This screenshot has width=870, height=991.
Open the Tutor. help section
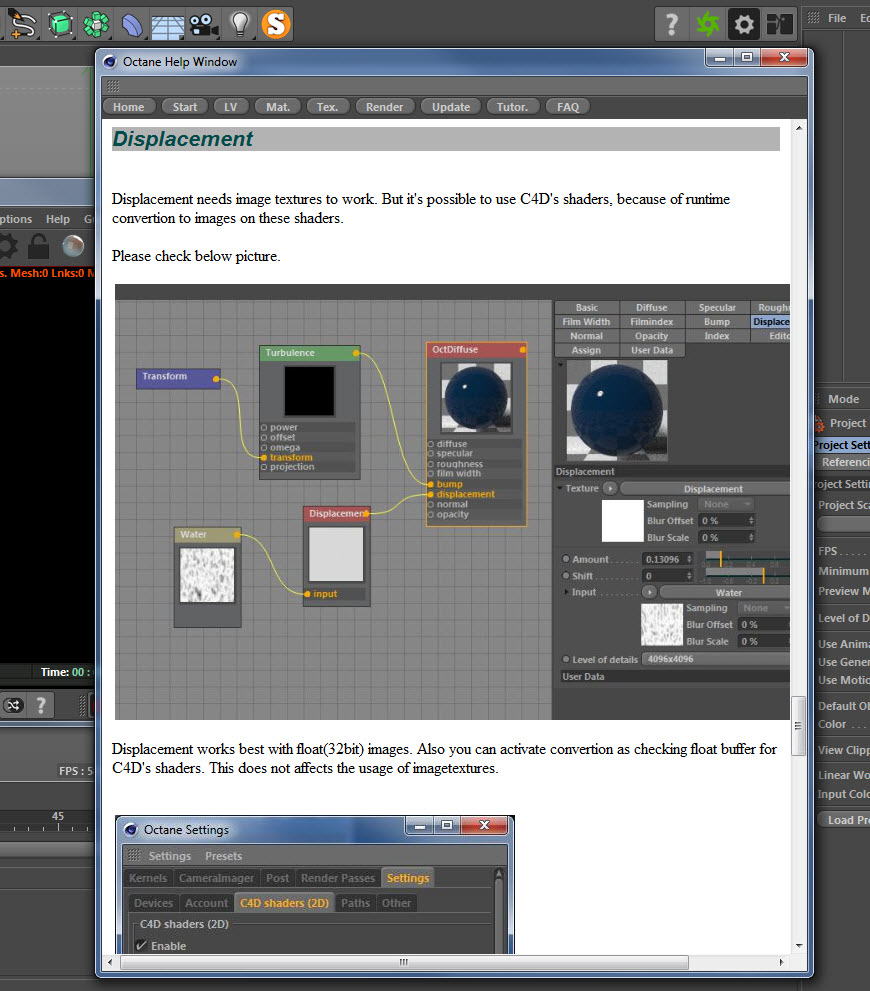(512, 107)
